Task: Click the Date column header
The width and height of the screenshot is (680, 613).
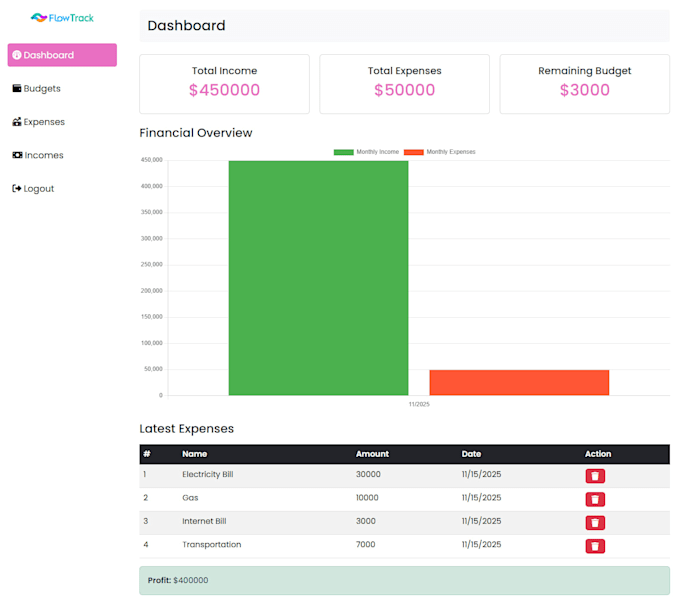Action: [x=471, y=454]
